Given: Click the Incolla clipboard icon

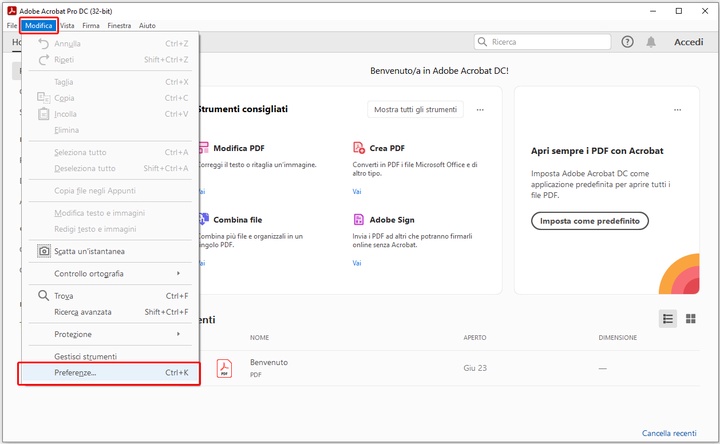Looking at the screenshot, I should click(43, 114).
